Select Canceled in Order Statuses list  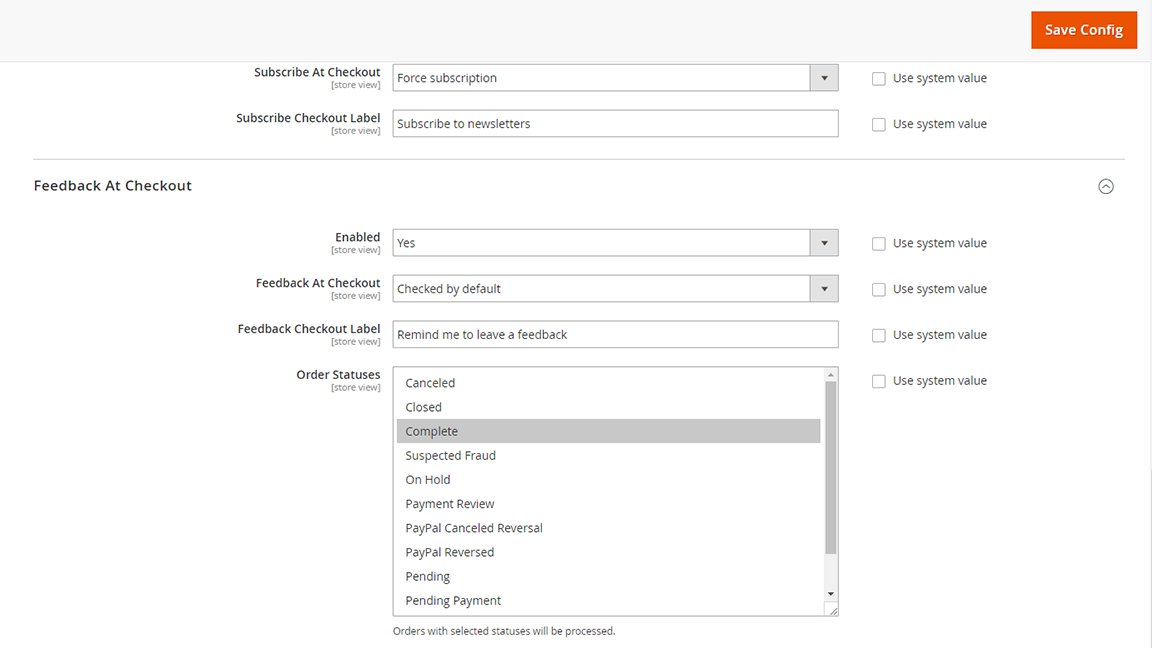(608, 383)
